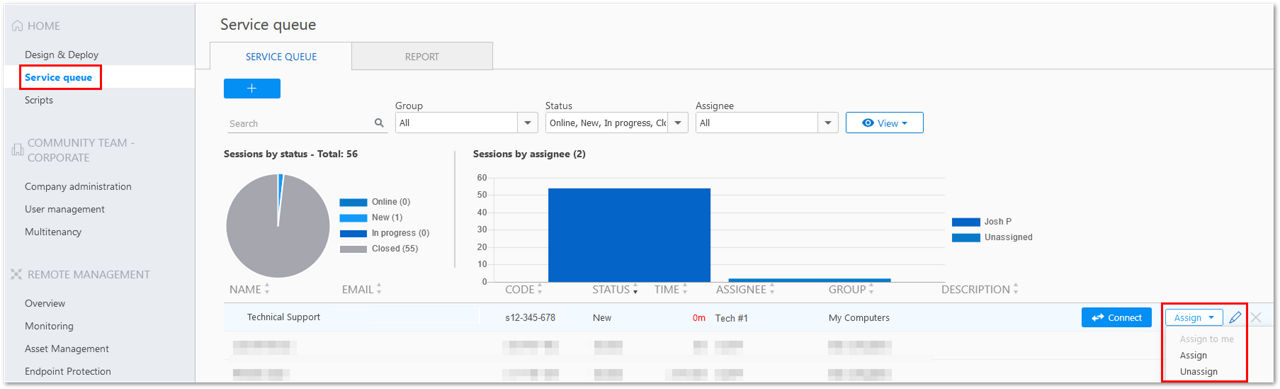Click the Closed legend color swatch
Viewport: 1280px width, 389px height.
(354, 249)
